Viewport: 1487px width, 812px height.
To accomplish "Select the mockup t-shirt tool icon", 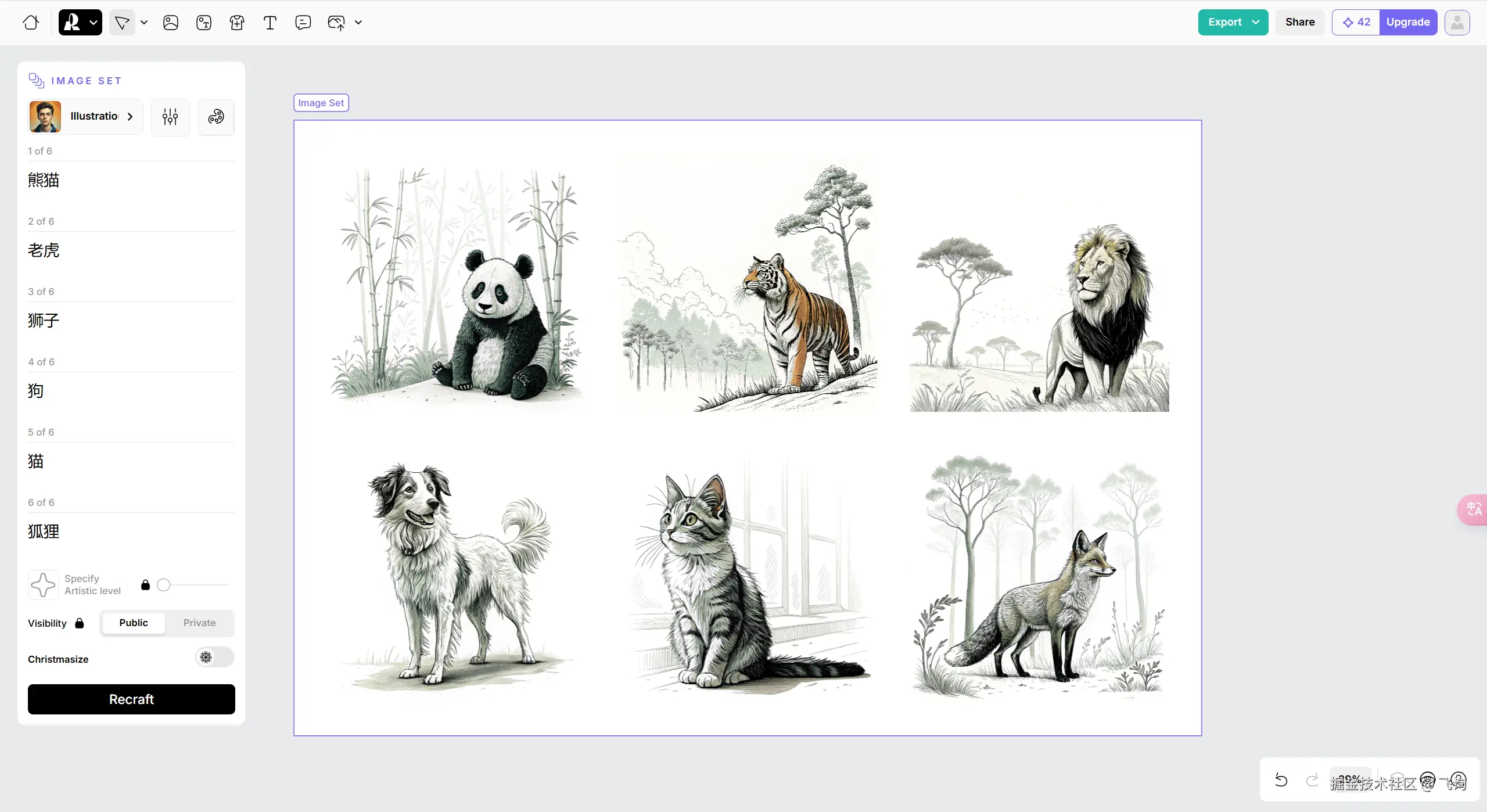I will 237,23.
